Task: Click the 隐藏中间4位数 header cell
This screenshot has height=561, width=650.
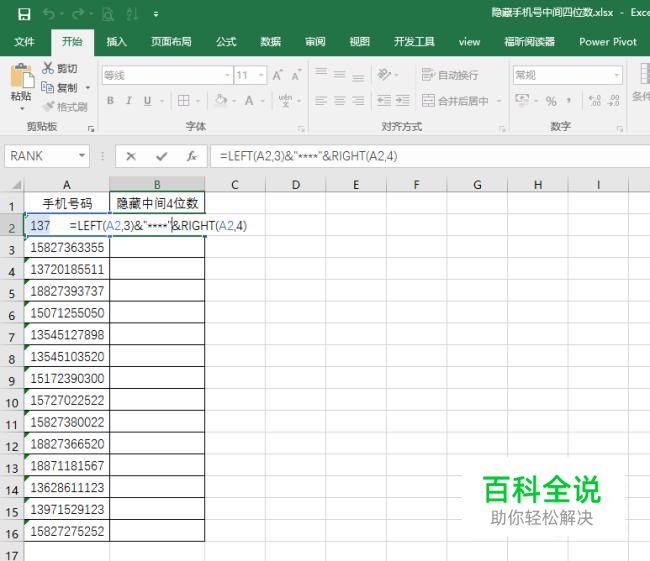Action: coord(157,203)
